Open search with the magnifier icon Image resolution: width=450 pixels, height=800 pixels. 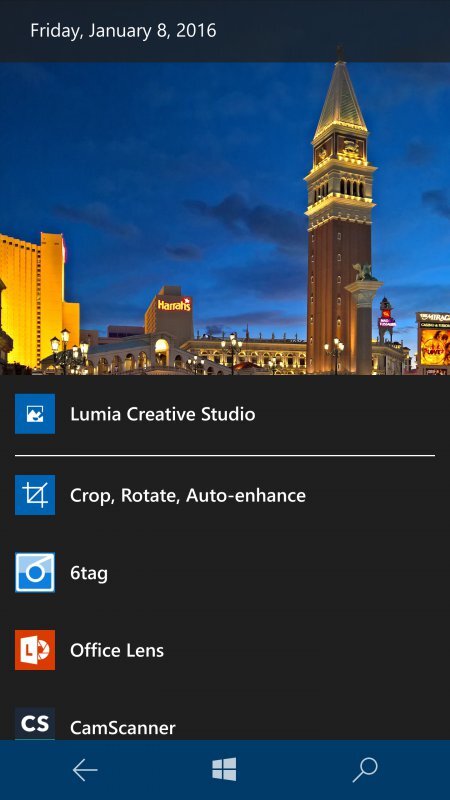click(x=365, y=770)
